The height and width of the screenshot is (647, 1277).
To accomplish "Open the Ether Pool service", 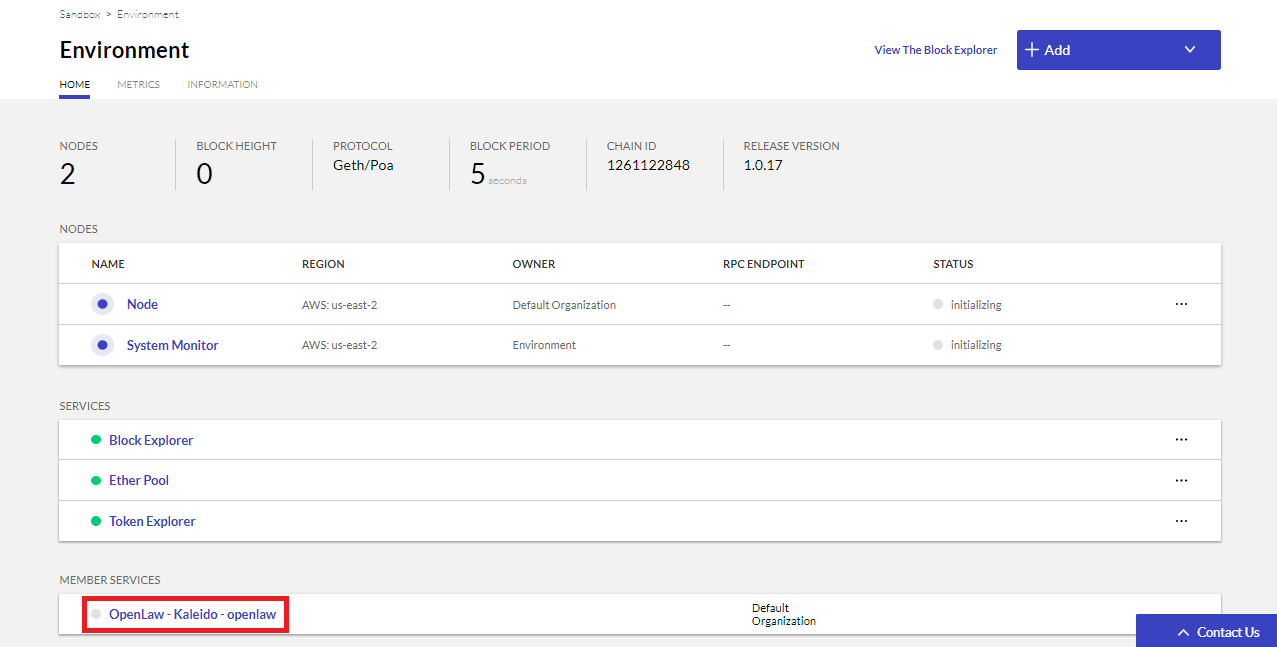I will (x=139, y=480).
